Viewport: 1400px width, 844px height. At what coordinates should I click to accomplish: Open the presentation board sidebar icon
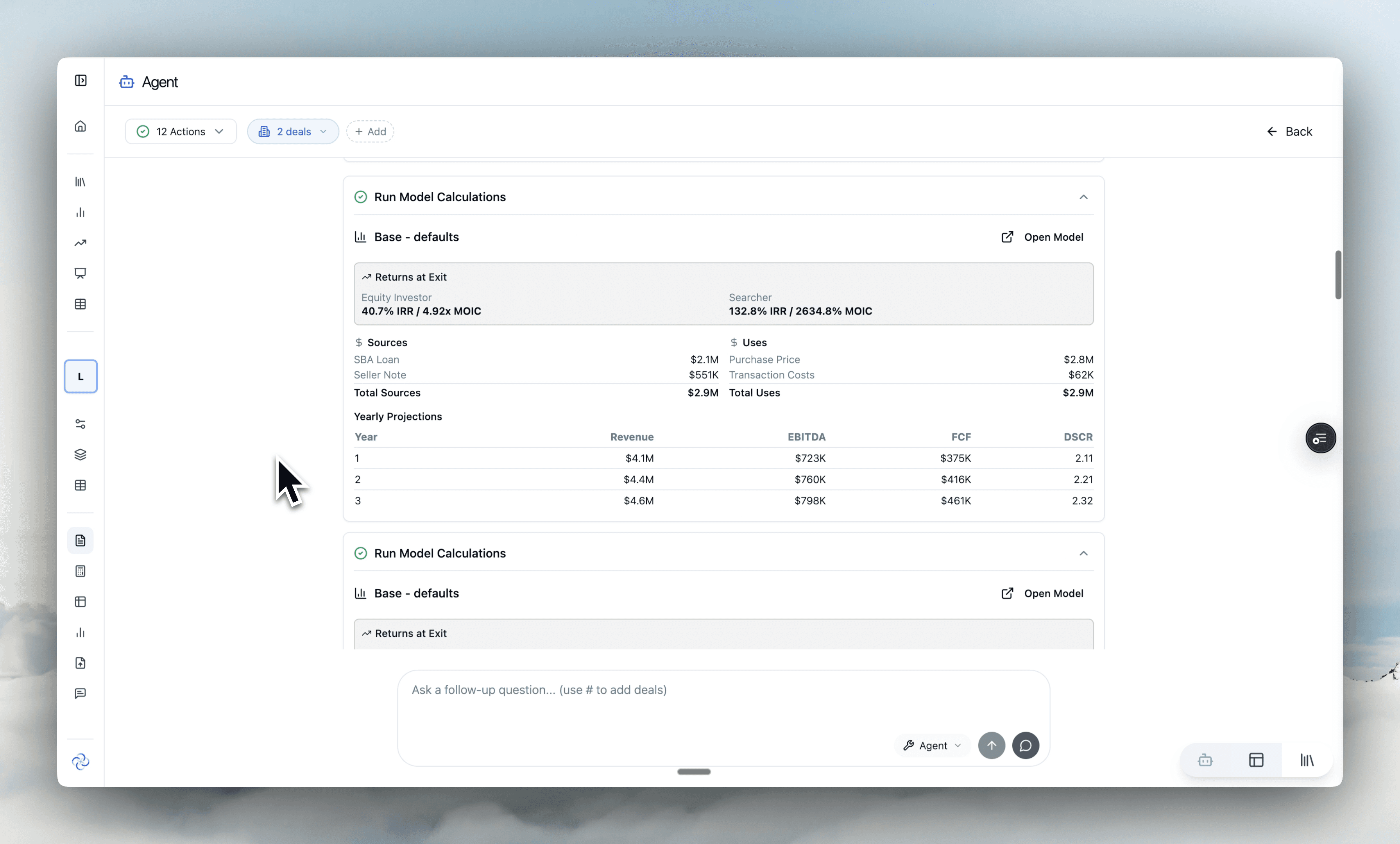[x=80, y=273]
